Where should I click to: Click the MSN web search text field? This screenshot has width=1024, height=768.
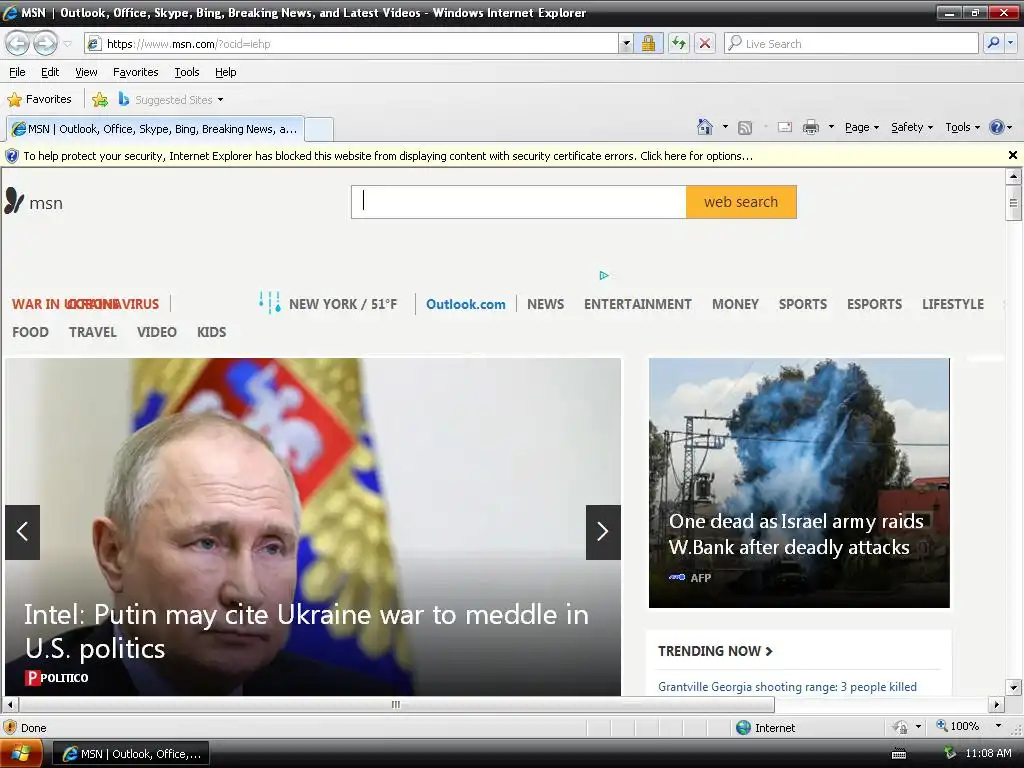click(x=519, y=202)
